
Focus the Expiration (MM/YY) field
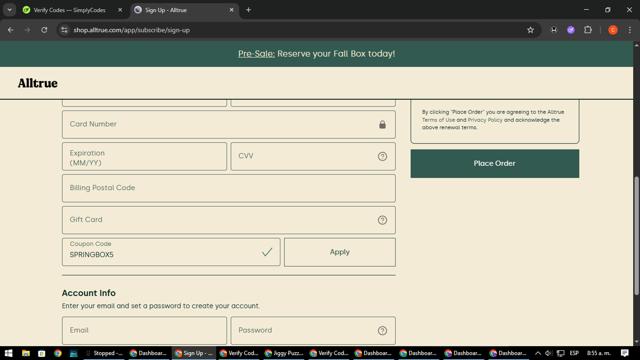tap(144, 156)
